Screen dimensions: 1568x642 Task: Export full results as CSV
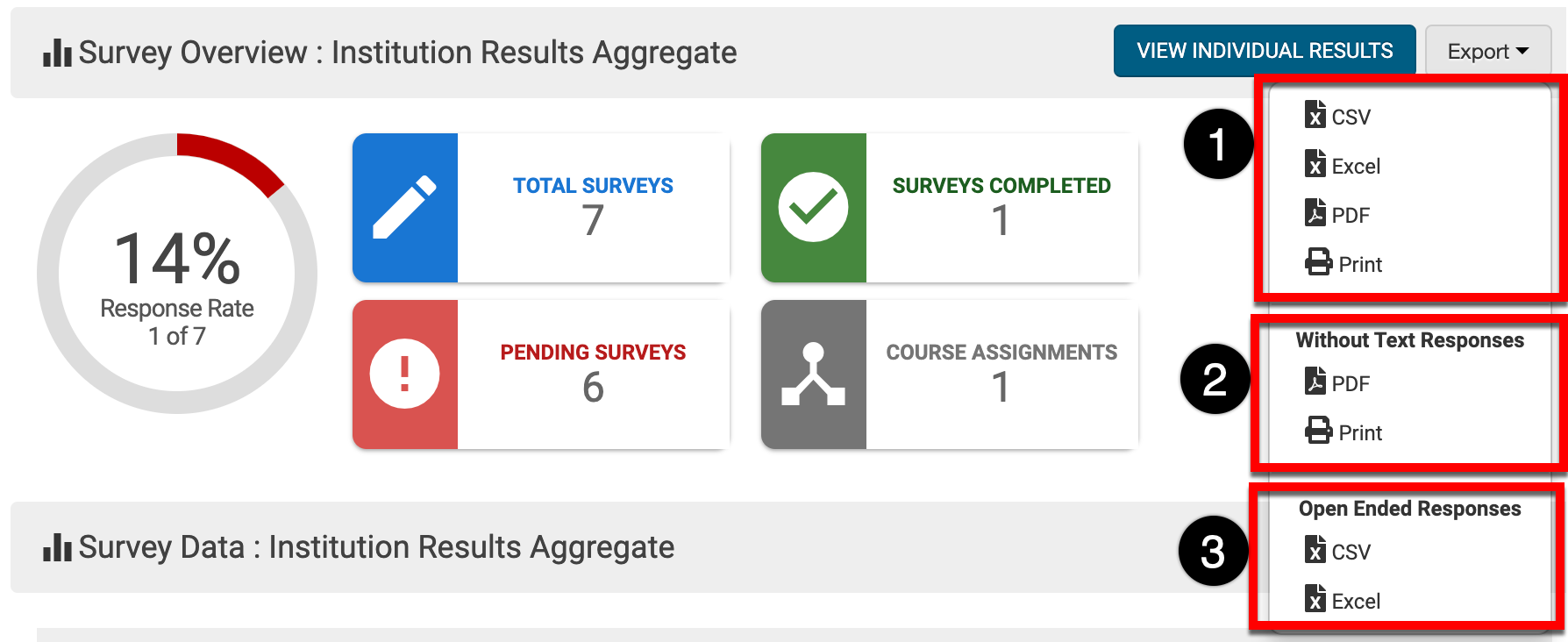click(x=1351, y=117)
